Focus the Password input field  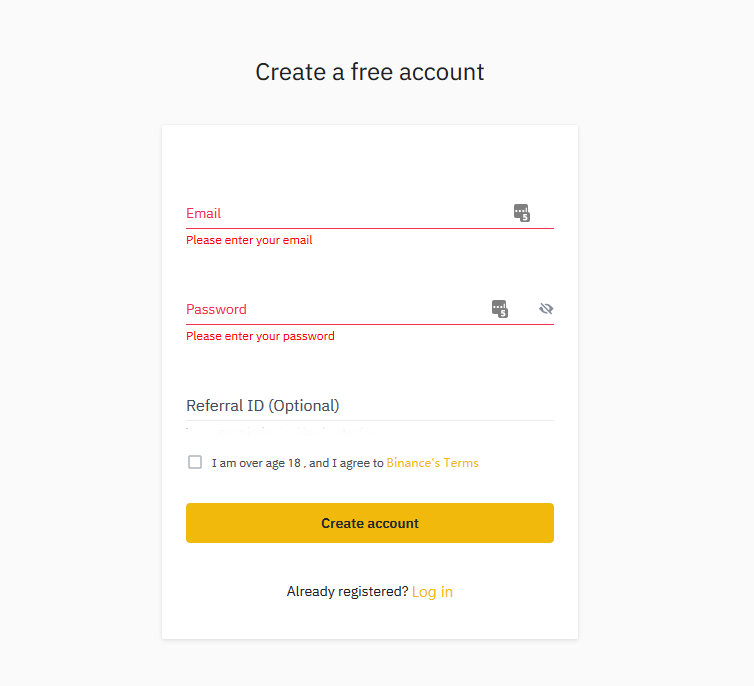[370, 309]
